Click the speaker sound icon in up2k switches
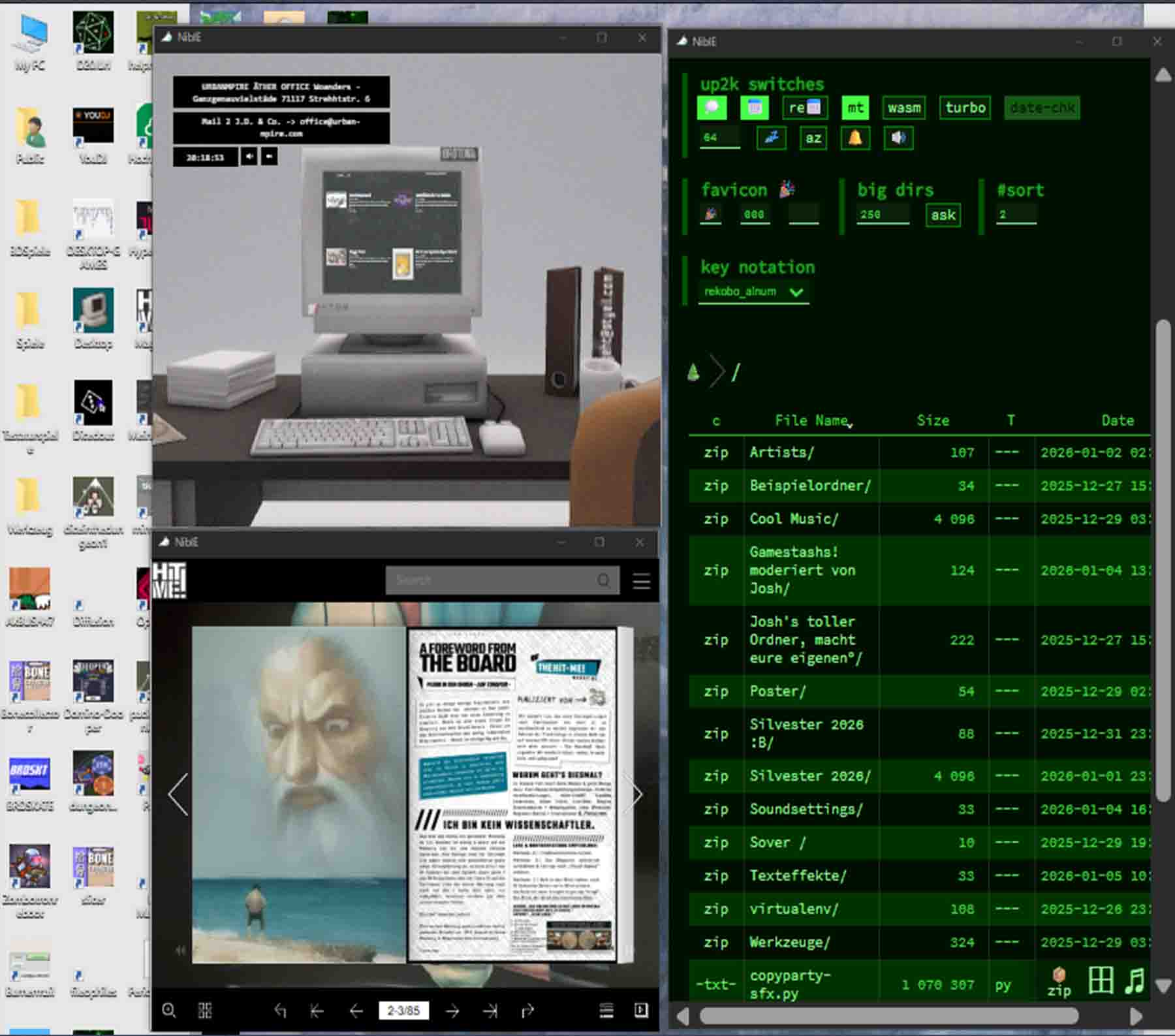This screenshot has height=1036, width=1175. click(x=898, y=138)
